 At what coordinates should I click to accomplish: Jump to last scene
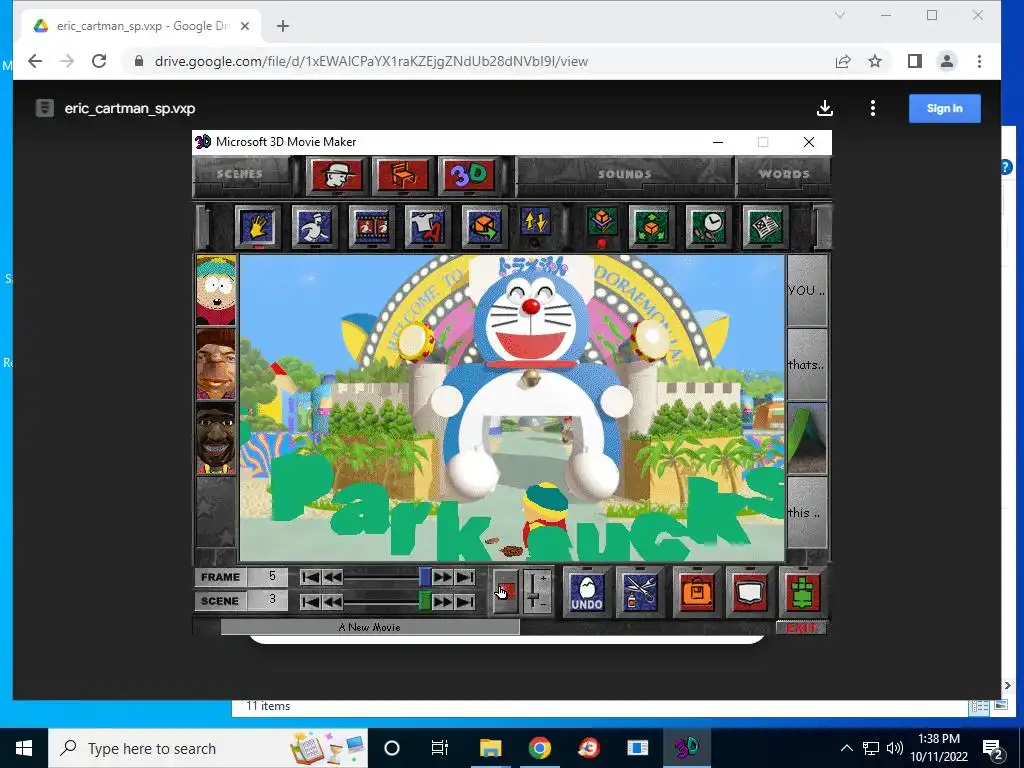coord(465,601)
